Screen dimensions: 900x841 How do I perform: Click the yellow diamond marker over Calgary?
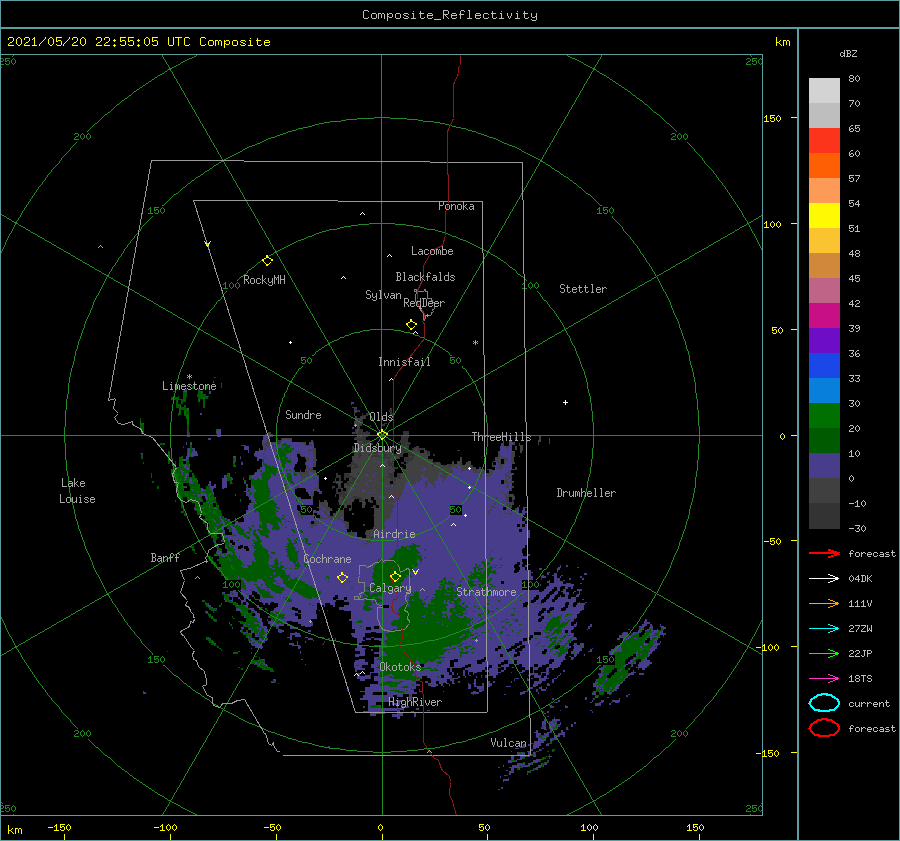point(395,576)
